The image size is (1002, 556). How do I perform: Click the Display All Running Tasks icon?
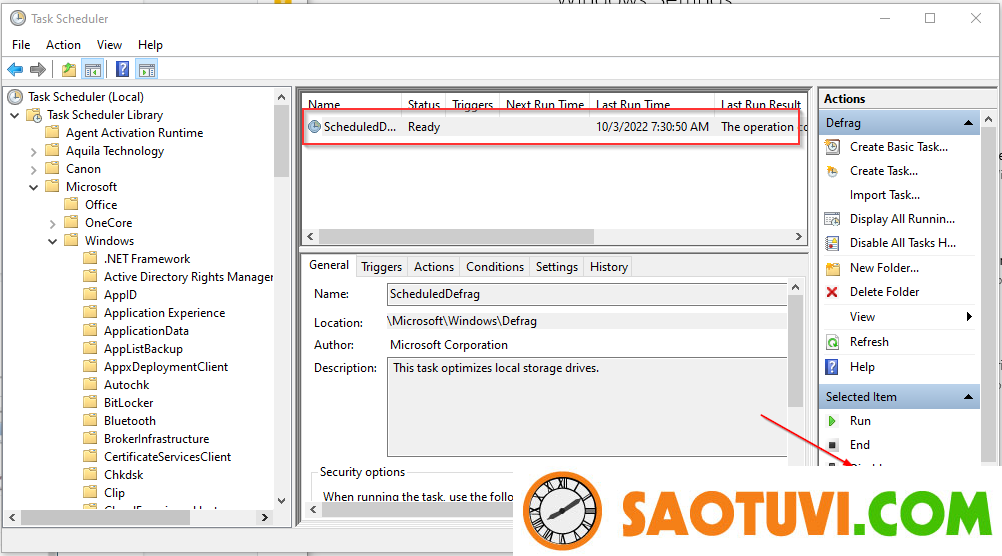tap(832, 219)
